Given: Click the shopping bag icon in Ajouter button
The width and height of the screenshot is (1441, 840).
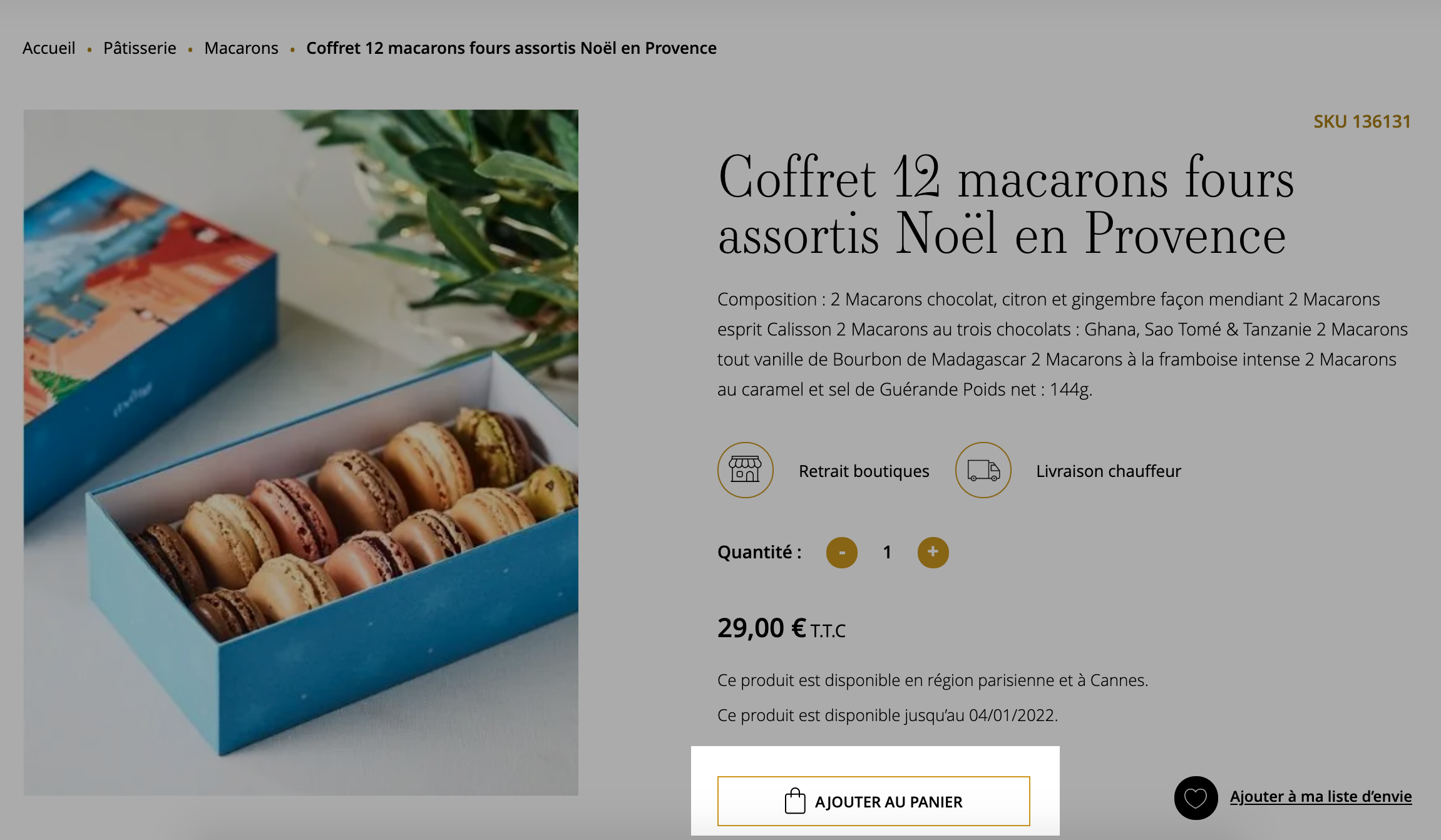Looking at the screenshot, I should [x=795, y=801].
